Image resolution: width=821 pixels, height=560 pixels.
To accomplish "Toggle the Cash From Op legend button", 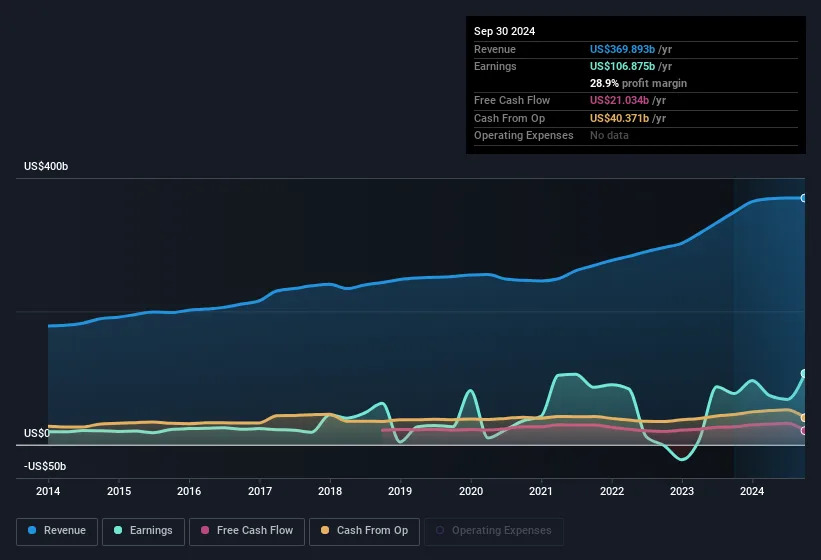I will [364, 531].
